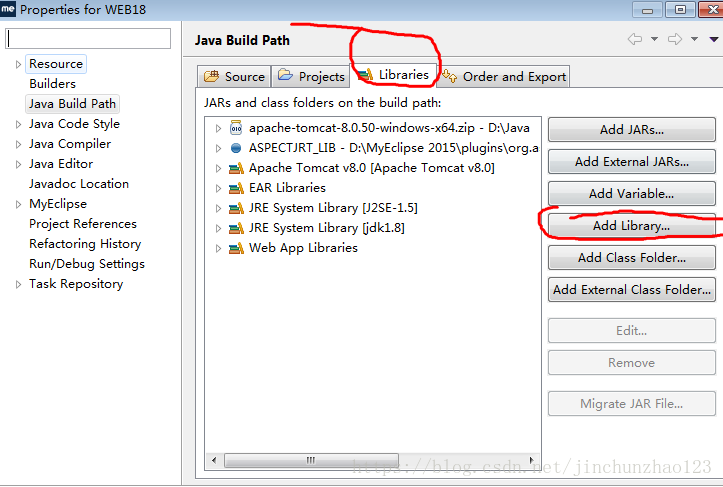The width and height of the screenshot is (723, 487).
Task: Open the view menu dropdown triangle
Action: (x=714, y=39)
